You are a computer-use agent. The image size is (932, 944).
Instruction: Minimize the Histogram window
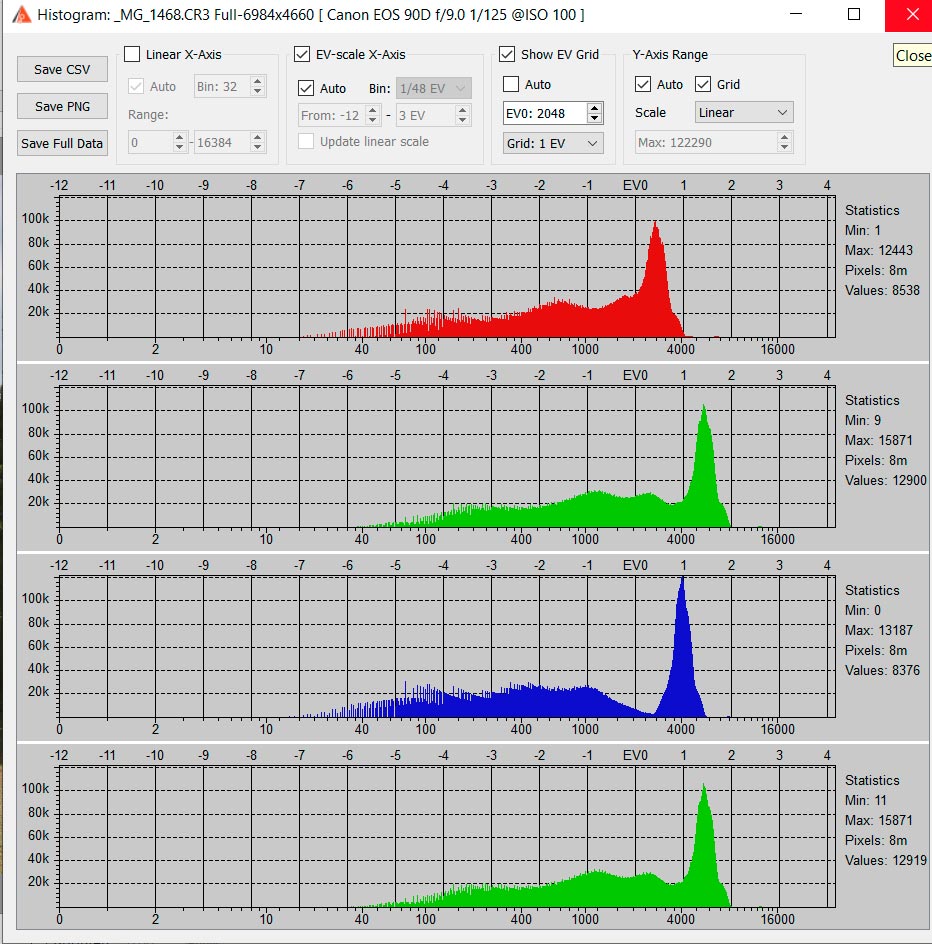pos(795,15)
